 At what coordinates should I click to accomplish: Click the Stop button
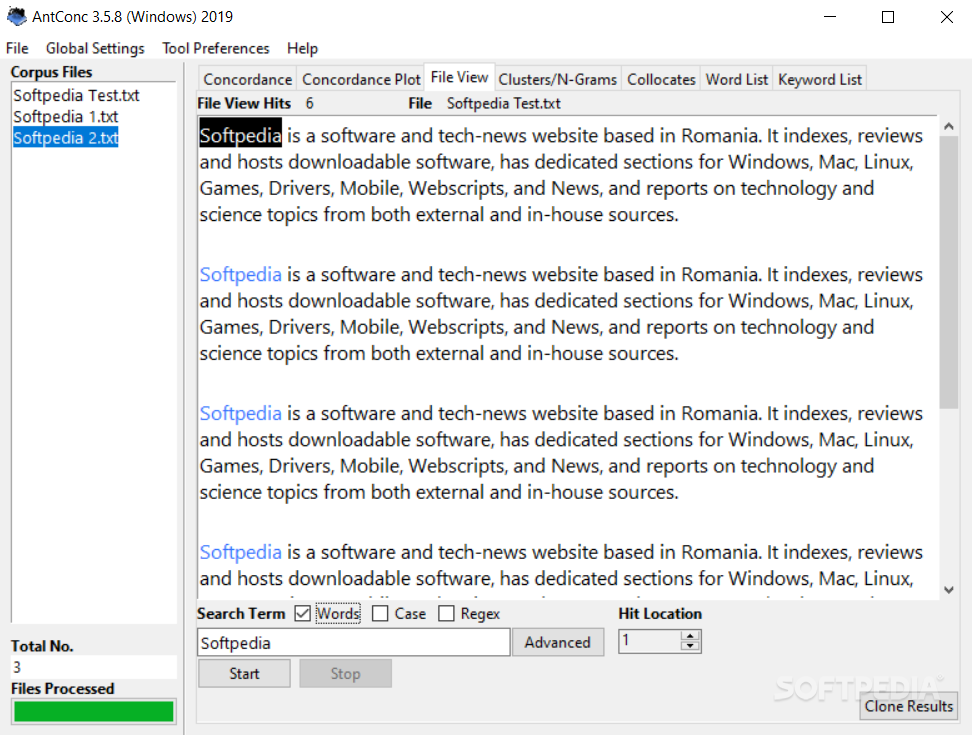(x=345, y=674)
